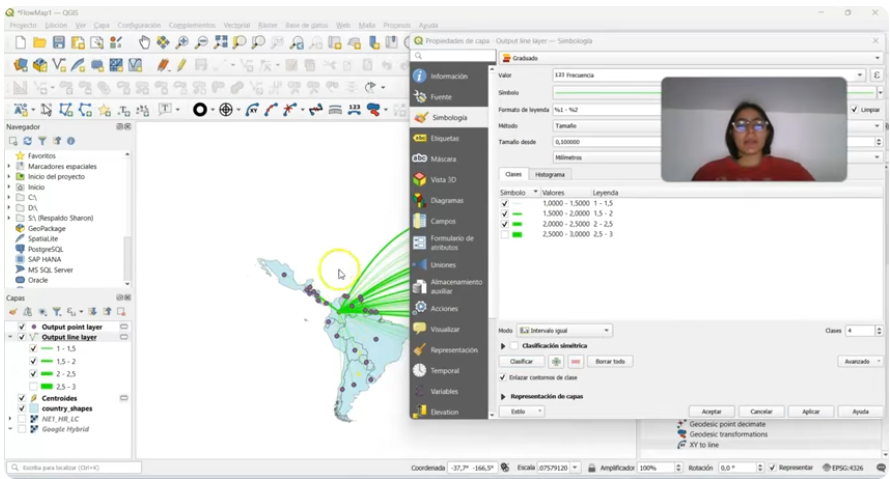Expand the Clasificación simétrica section
The width and height of the screenshot is (890, 479).
click(x=503, y=346)
